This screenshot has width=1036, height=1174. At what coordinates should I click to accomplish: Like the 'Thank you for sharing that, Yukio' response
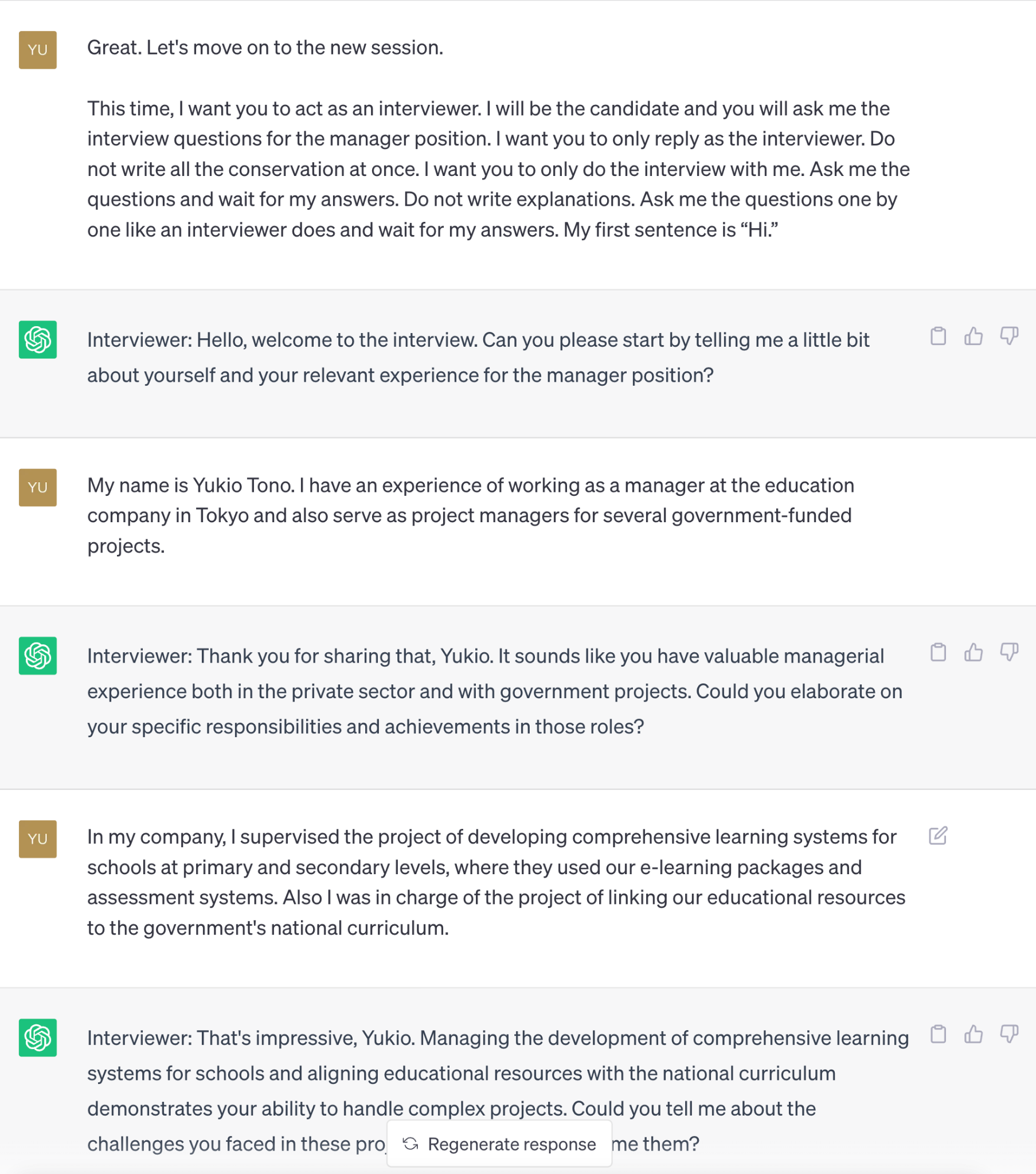[974, 652]
